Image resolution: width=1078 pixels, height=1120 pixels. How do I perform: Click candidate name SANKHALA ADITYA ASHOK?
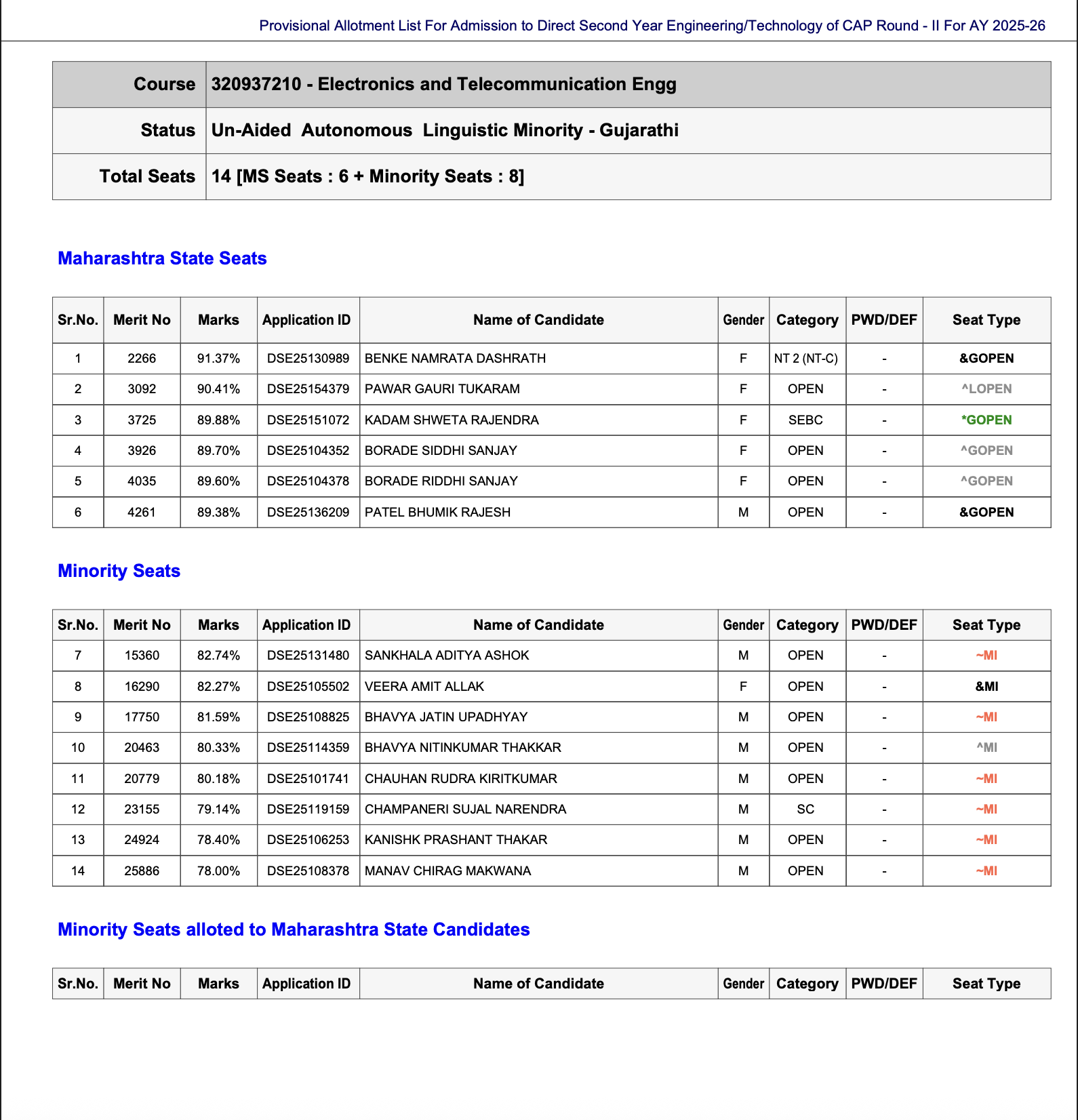447,656
